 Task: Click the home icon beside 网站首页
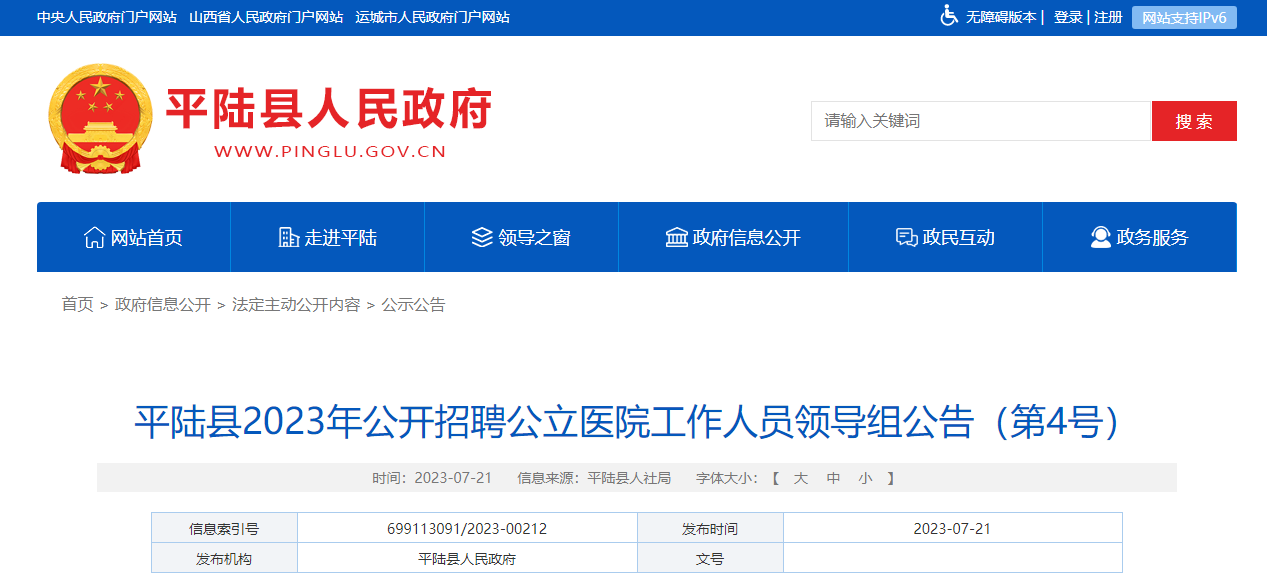click(94, 238)
